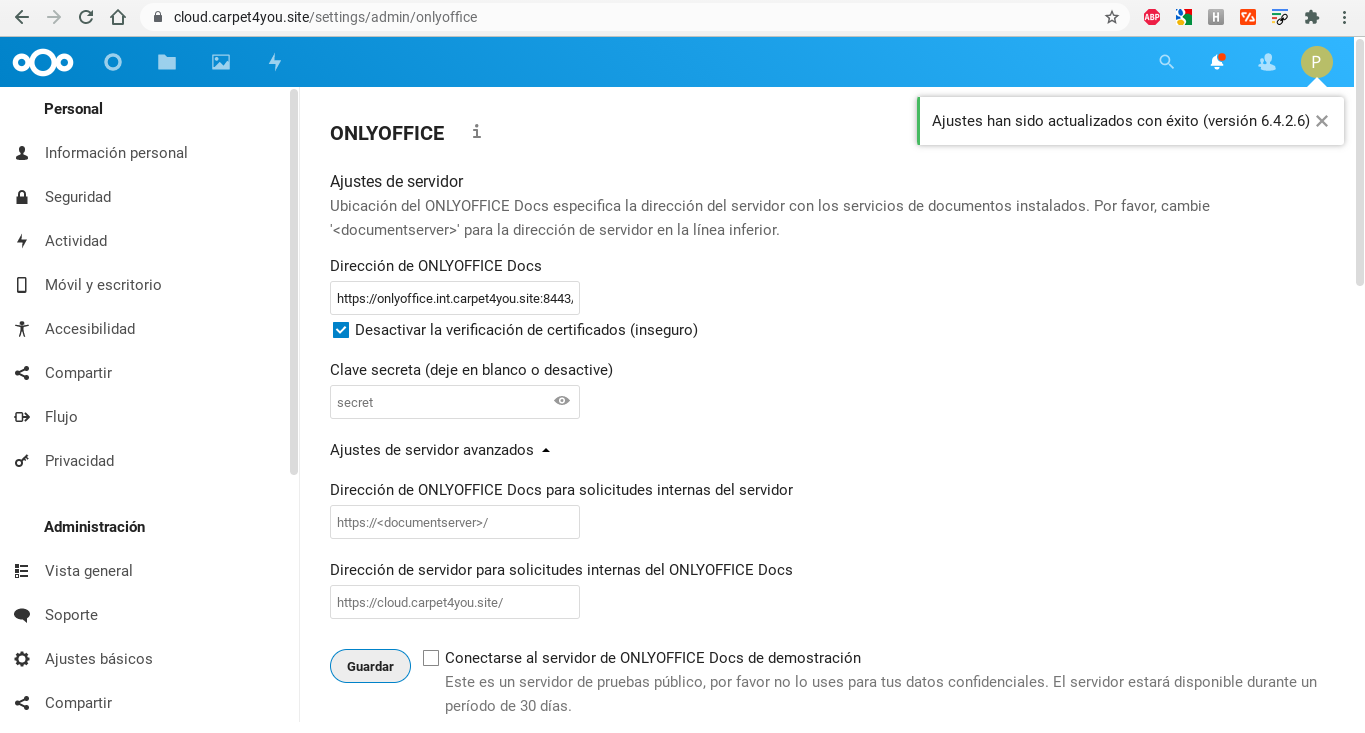Click the sidebar vertical scrollbar
Viewport: 1365px width, 733px height.
point(294,282)
